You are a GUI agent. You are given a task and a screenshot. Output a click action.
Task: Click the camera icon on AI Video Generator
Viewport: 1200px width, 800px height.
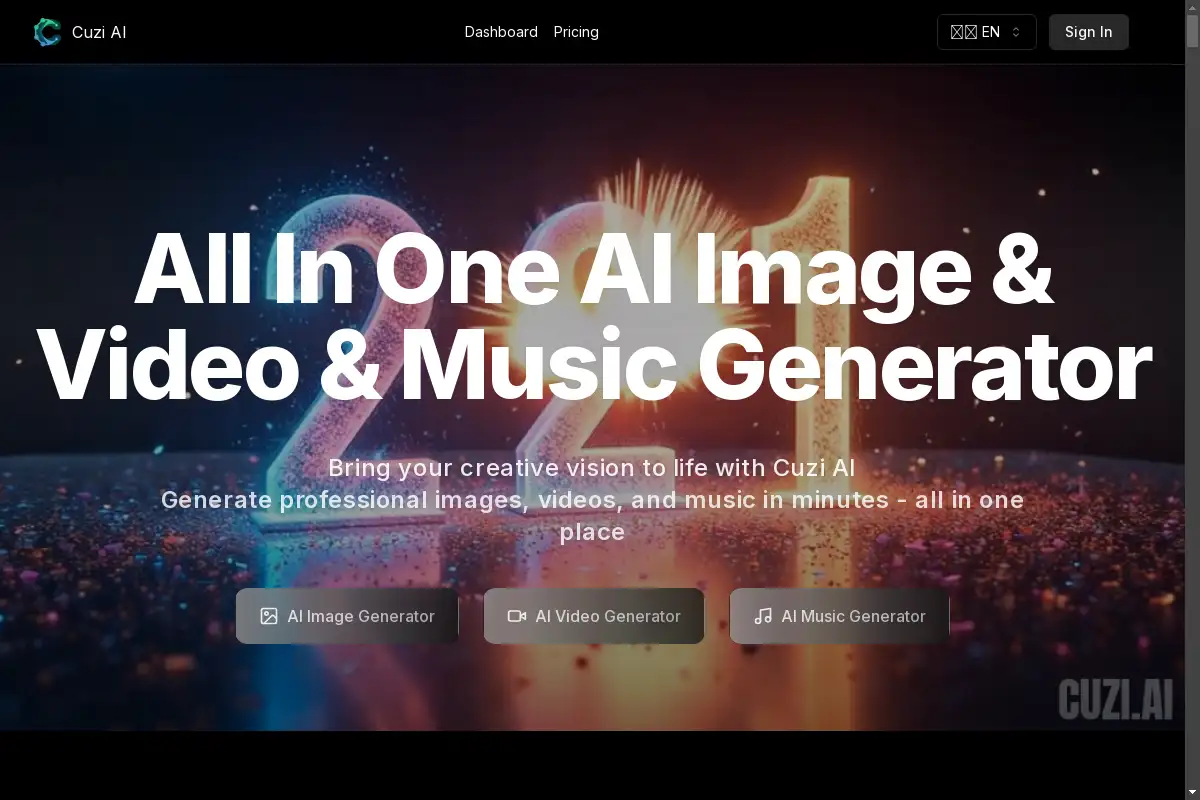point(517,616)
